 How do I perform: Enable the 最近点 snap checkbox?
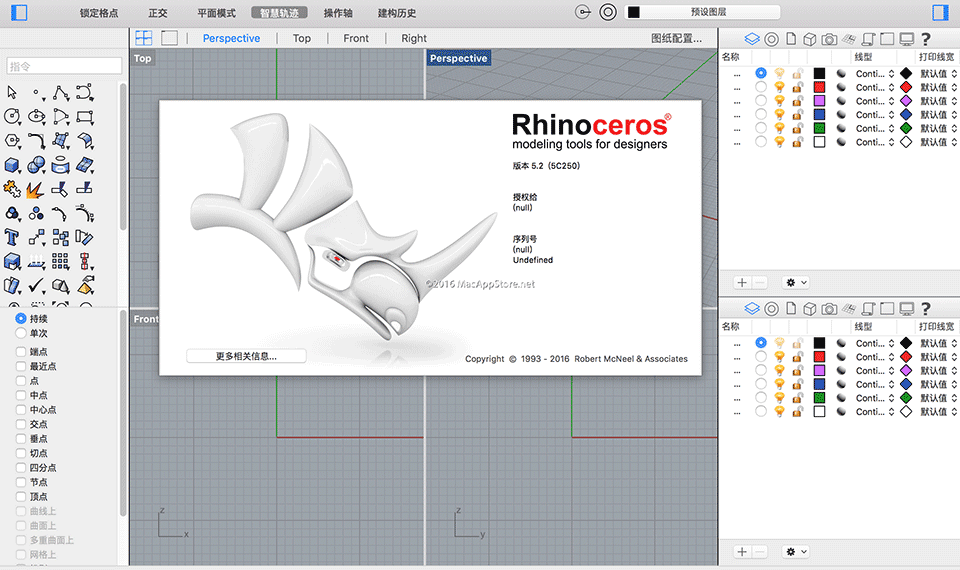[x=21, y=366]
